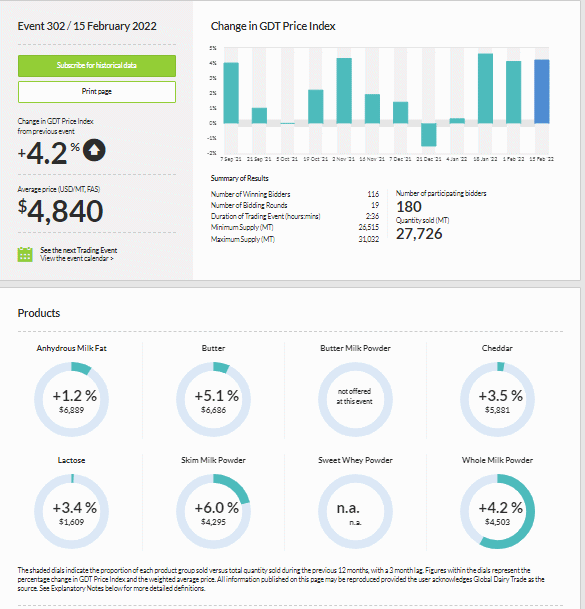Click the Summary of Results heading
The height and width of the screenshot is (609, 585).
[x=240, y=178]
